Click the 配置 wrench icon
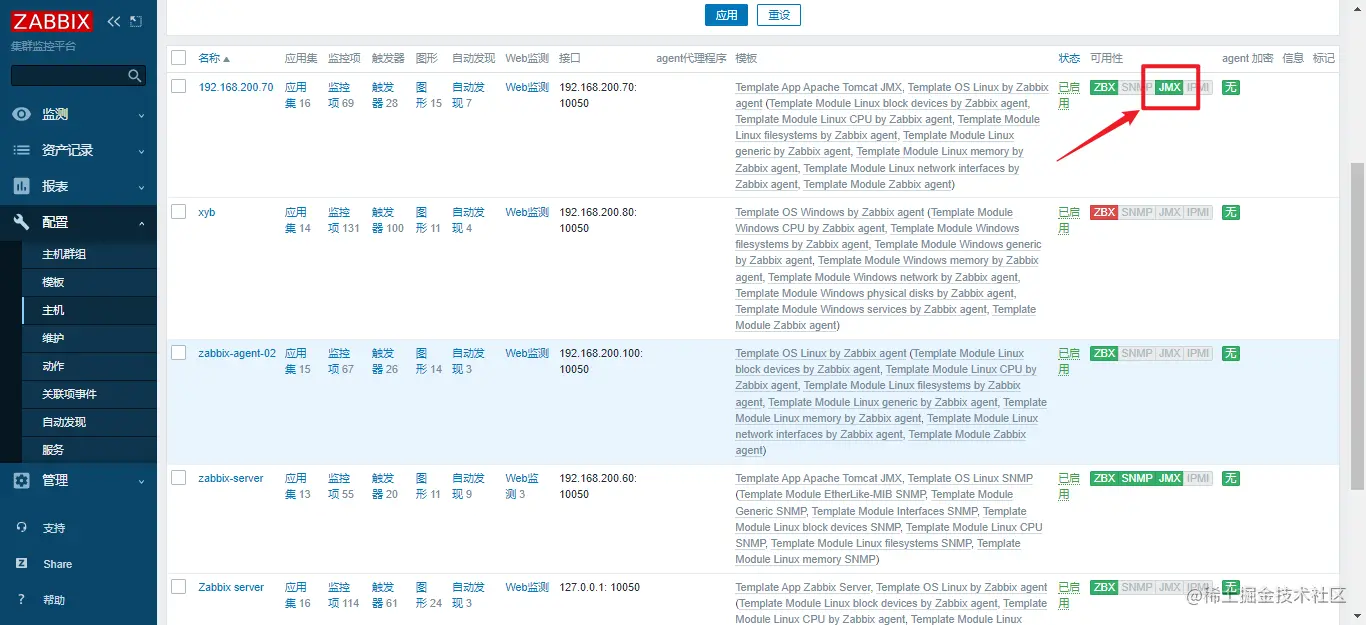This screenshot has height=625, width=1366. [21, 222]
